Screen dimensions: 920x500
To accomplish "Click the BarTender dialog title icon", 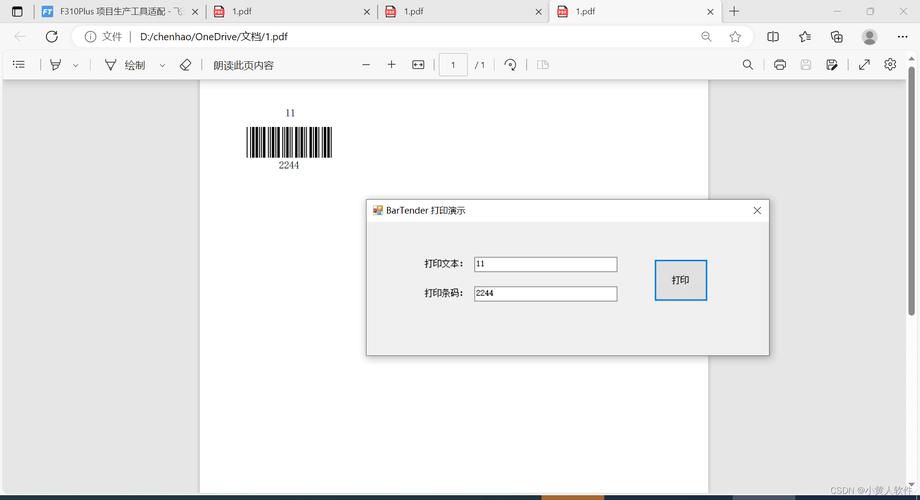I will (377, 210).
